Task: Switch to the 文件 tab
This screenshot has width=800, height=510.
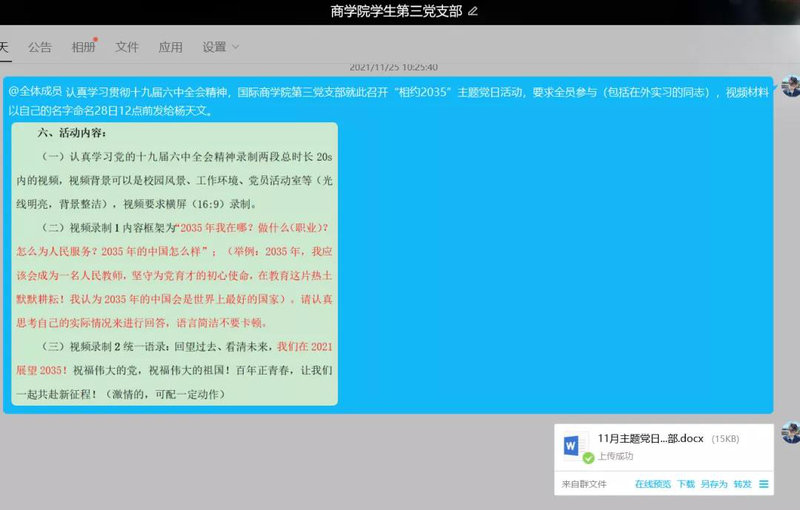Action: 127,47
